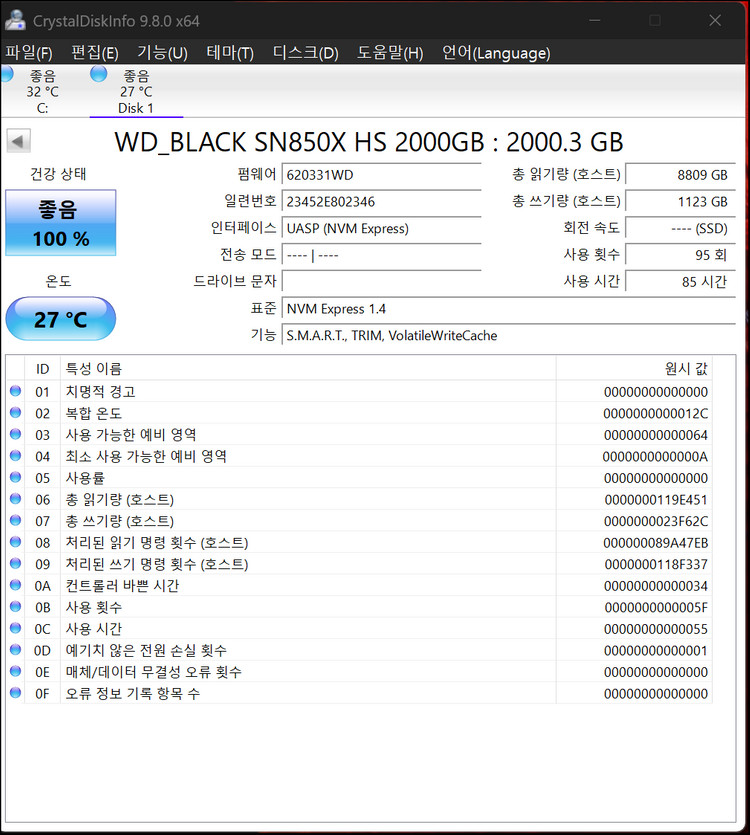Click the raw value 000000119E451

[656, 500]
